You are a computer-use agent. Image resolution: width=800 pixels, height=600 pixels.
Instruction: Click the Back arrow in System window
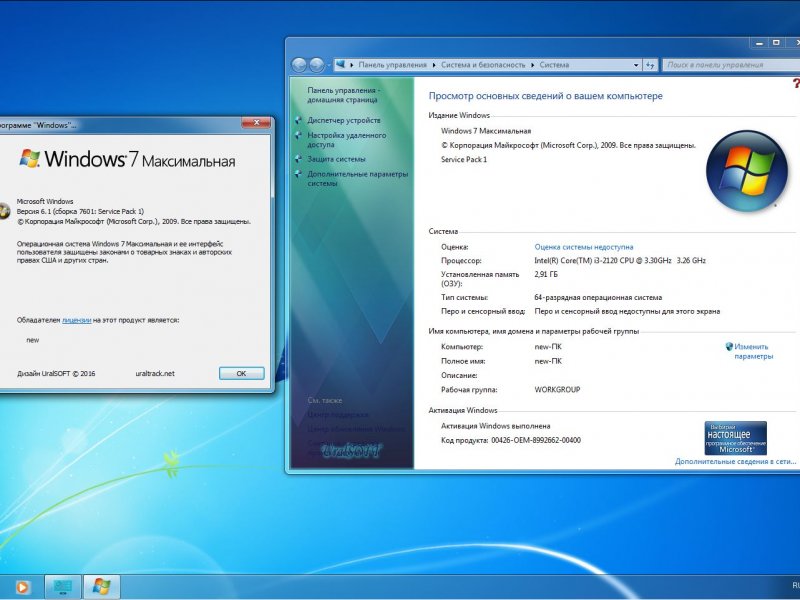299,65
